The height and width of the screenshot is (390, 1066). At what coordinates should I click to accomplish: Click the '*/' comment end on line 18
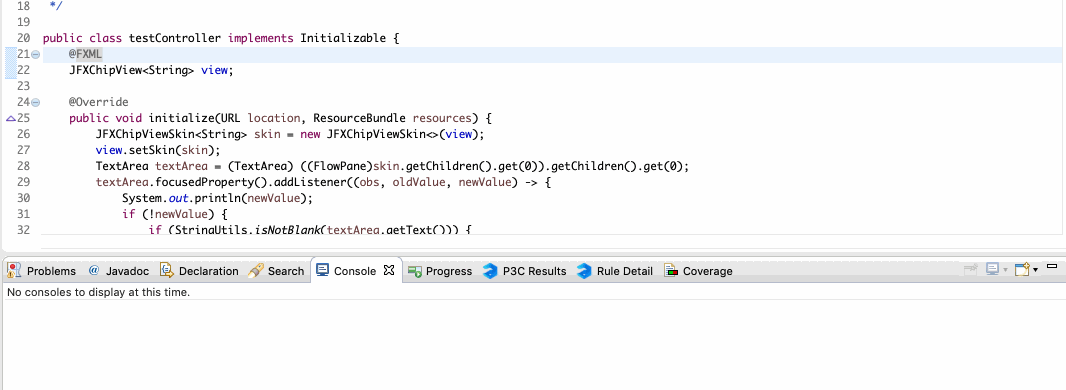56,6
